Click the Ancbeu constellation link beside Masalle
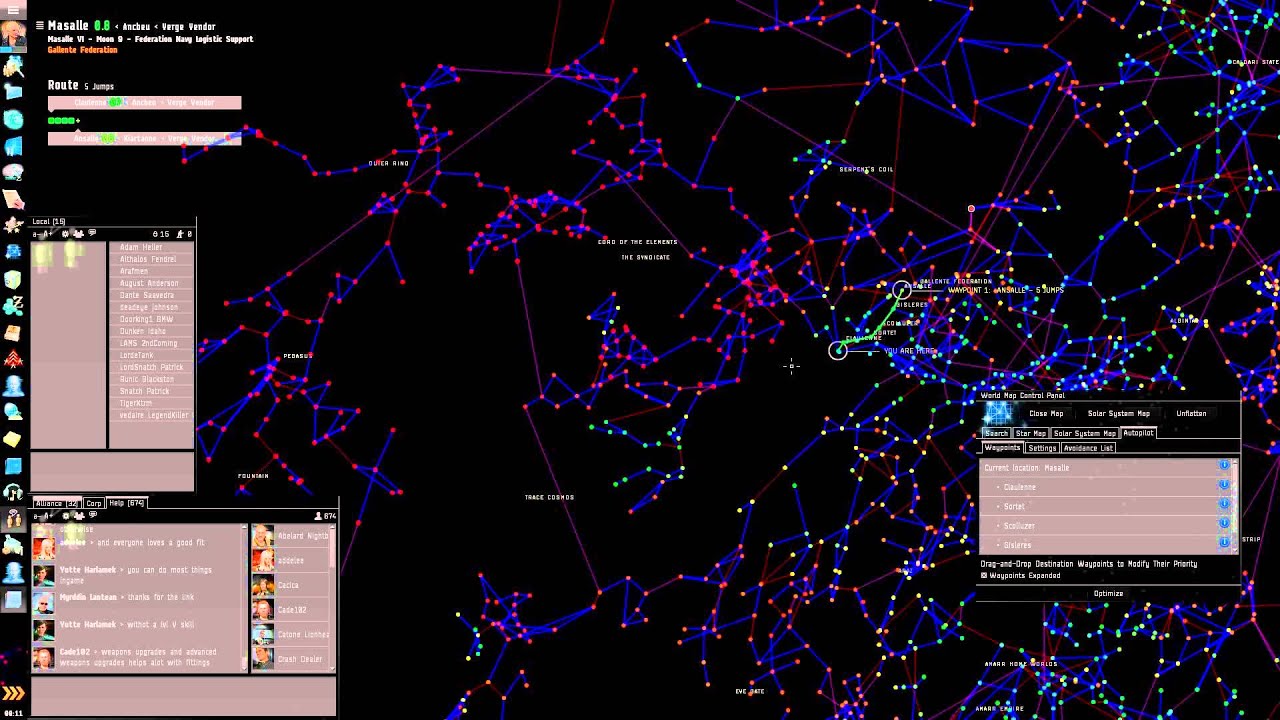The width and height of the screenshot is (1280, 720). point(139,26)
